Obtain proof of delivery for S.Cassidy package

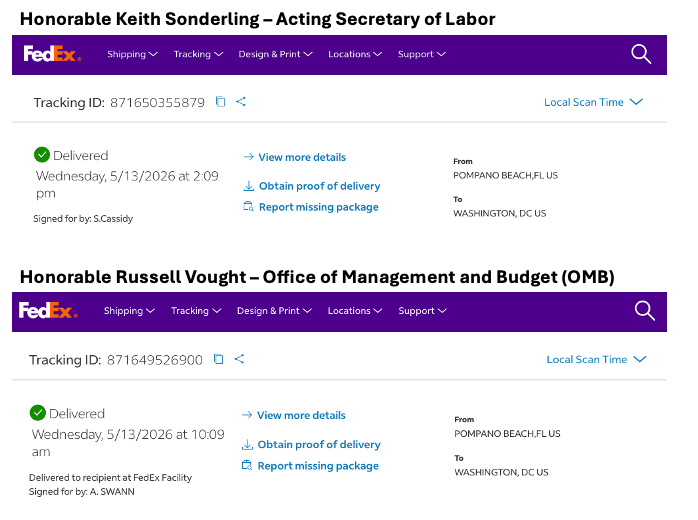(x=319, y=186)
